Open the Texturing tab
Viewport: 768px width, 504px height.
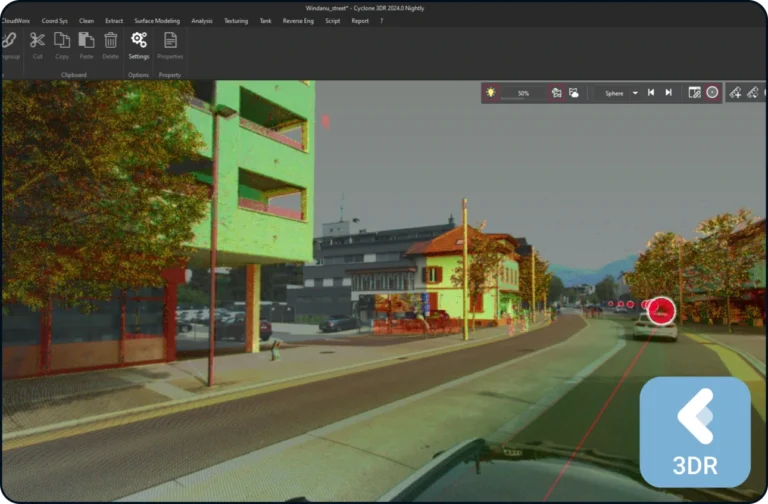[236, 21]
